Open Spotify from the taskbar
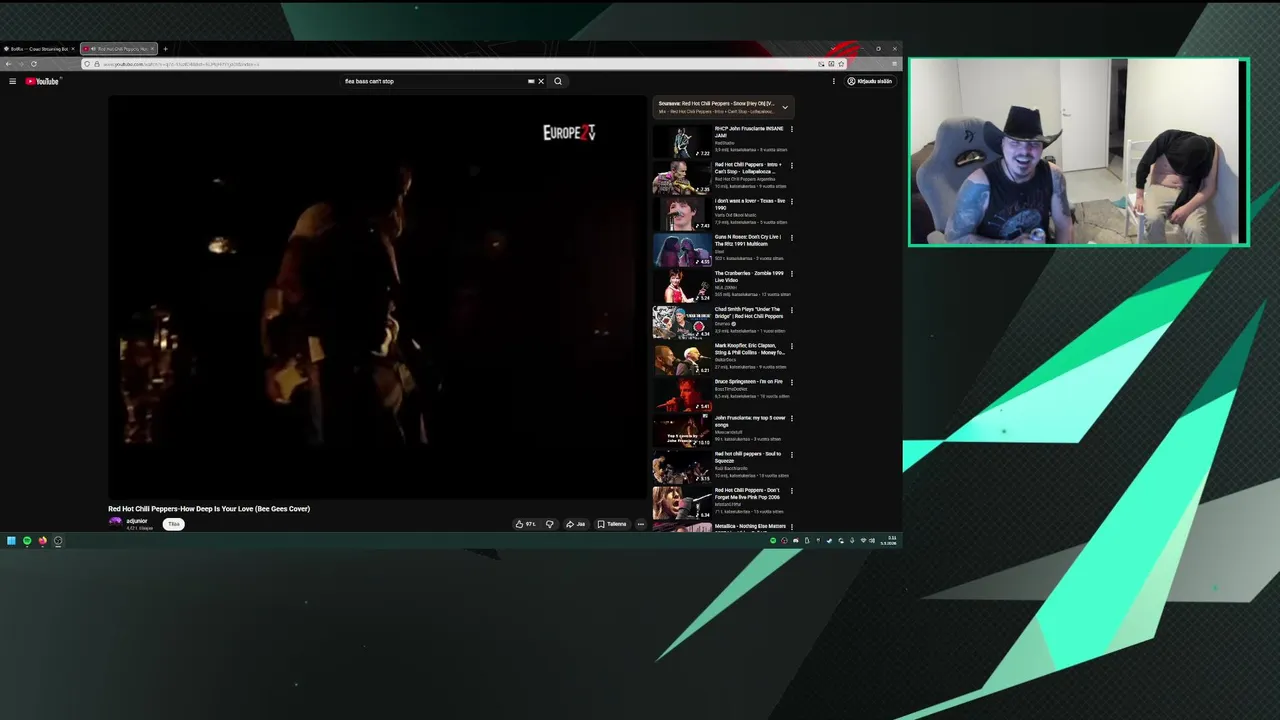 27,541
